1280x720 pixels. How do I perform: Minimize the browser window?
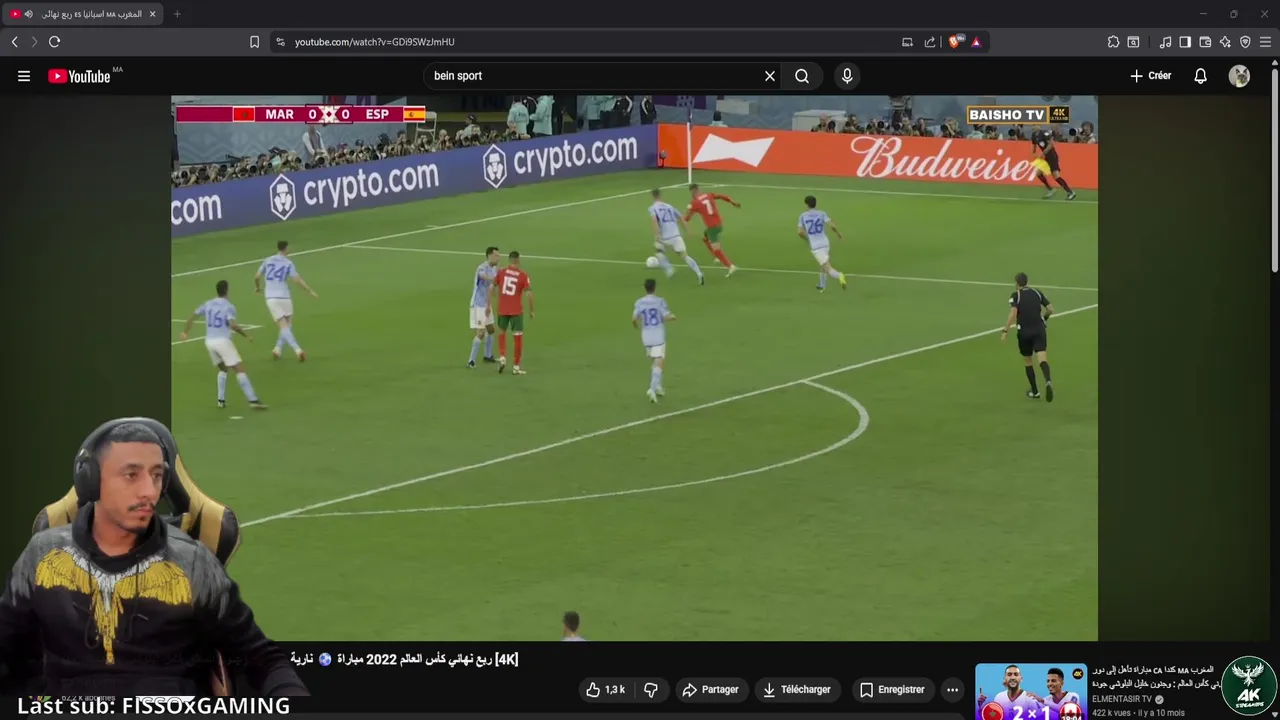point(1203,14)
